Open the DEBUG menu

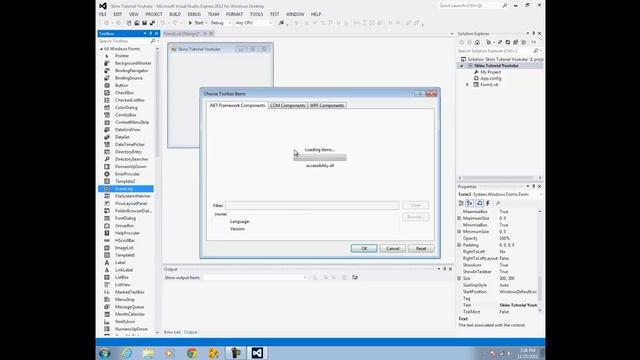(x=194, y=14)
